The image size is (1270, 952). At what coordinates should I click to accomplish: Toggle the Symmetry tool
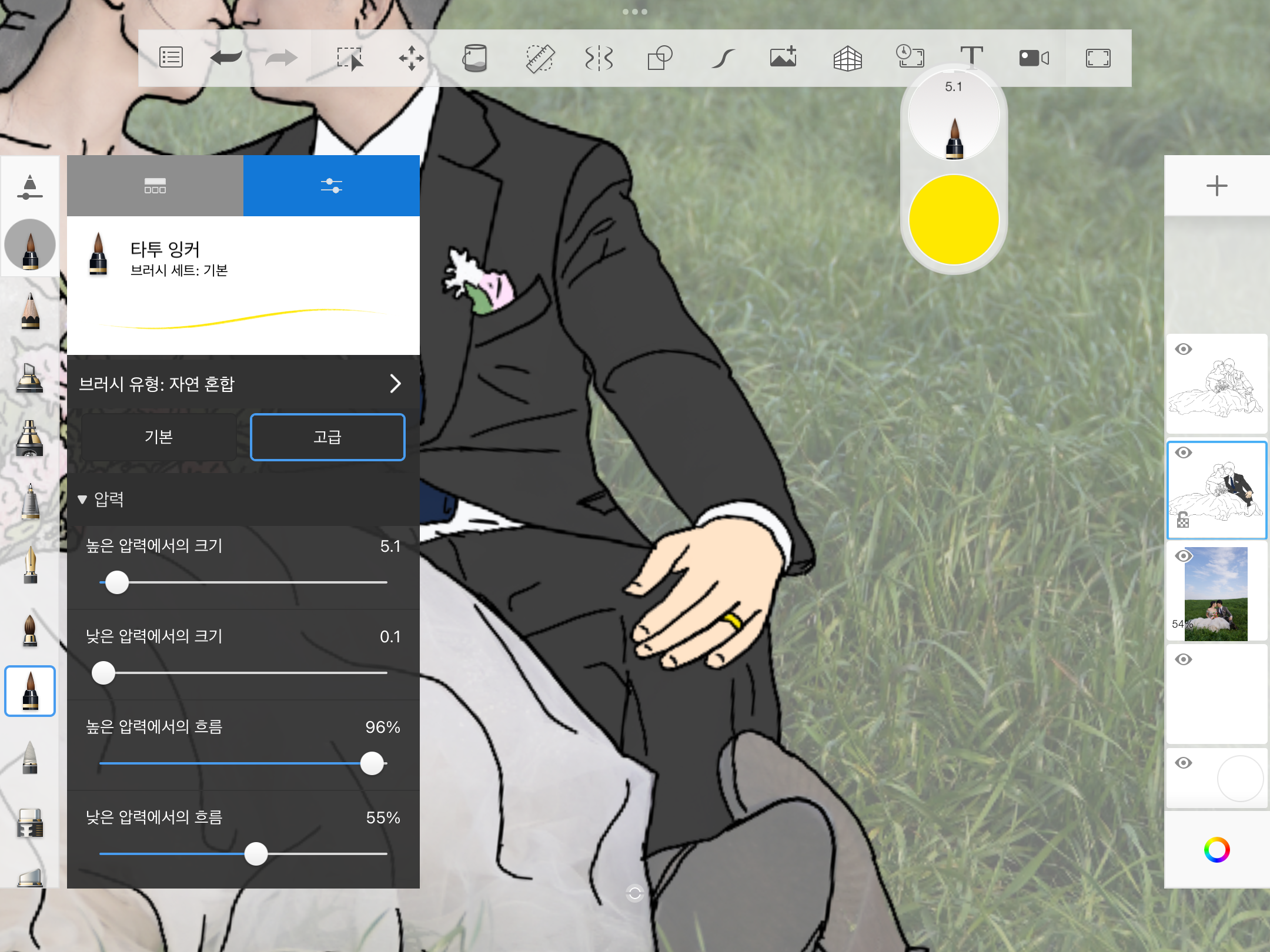[x=599, y=58]
